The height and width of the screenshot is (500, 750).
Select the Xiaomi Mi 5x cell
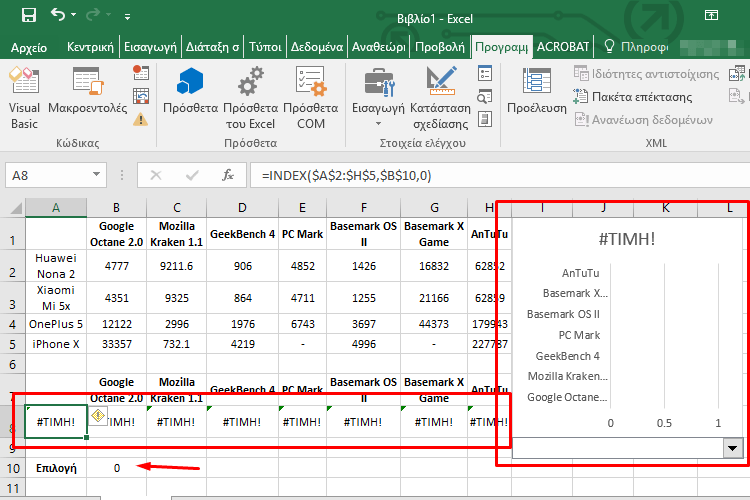[56, 298]
